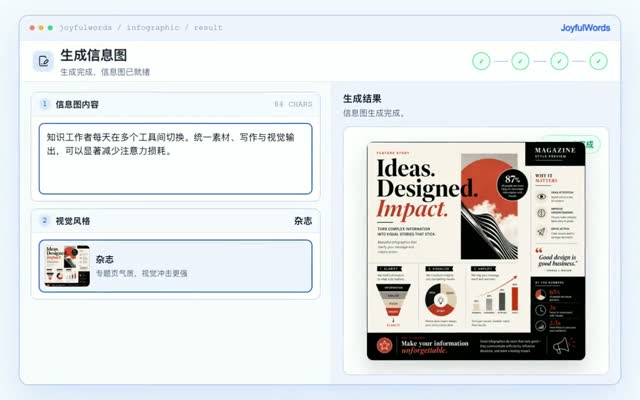This screenshot has width=640, height=400.
Task: Click the result breadcrumb segment
Action: [x=208, y=28]
